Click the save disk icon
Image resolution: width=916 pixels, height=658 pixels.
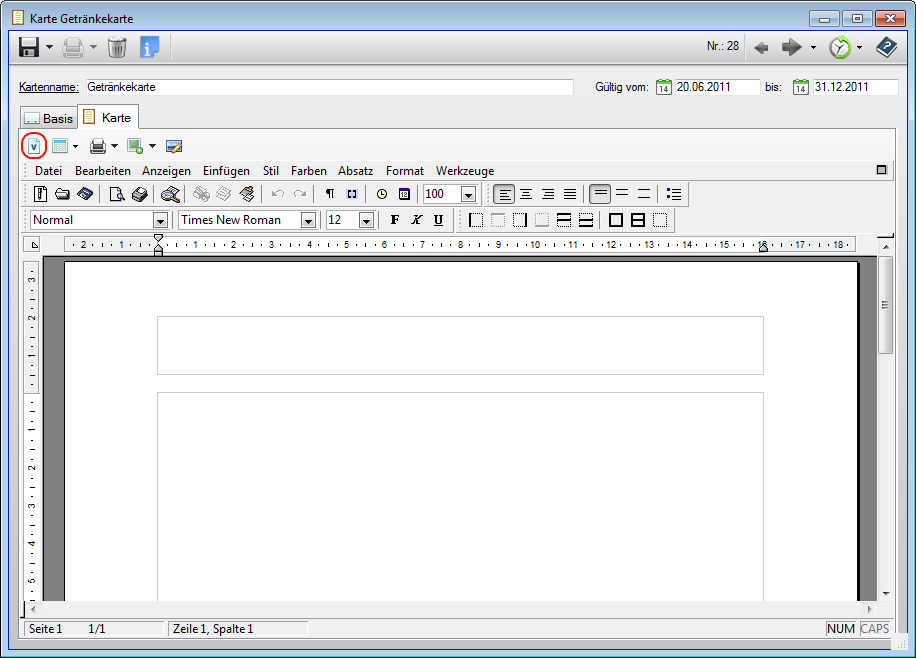29,47
